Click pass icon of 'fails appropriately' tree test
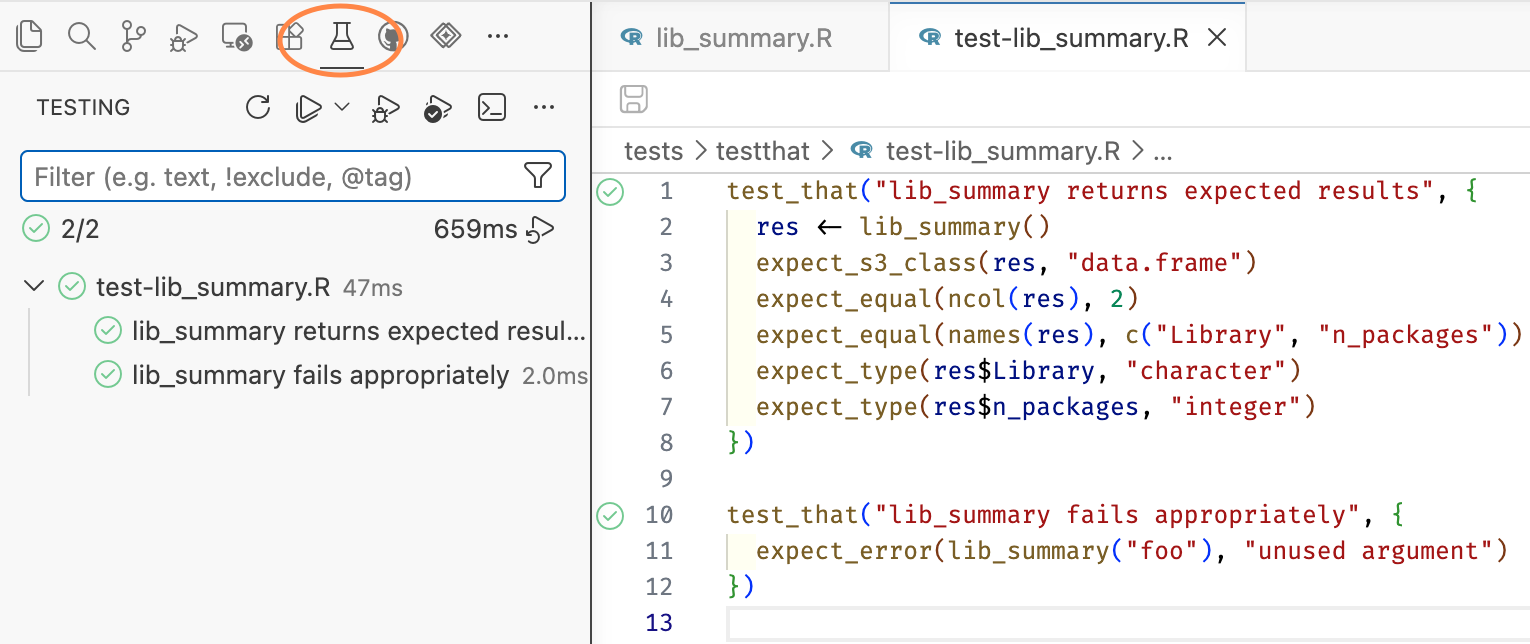1530x644 pixels. pos(107,375)
